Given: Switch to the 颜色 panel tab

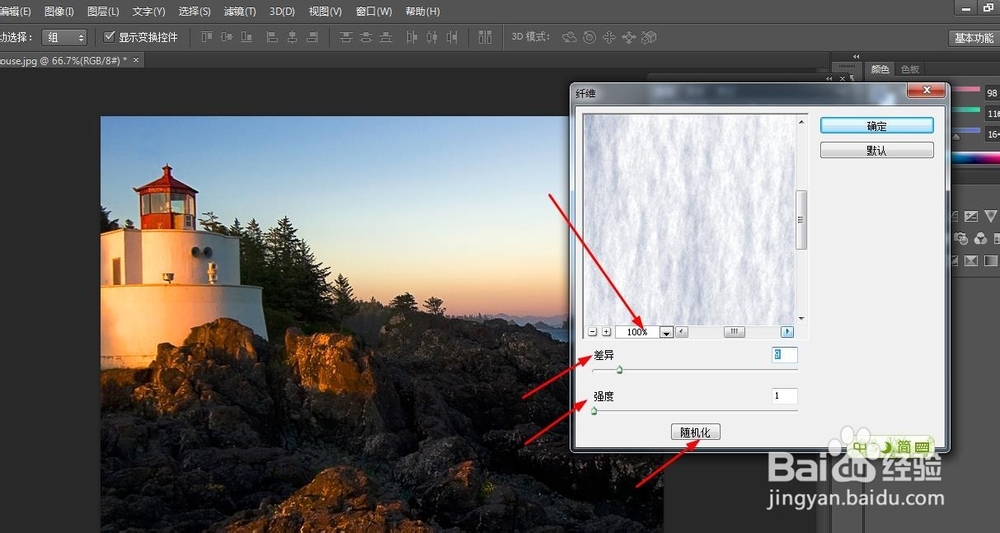Looking at the screenshot, I should point(880,69).
